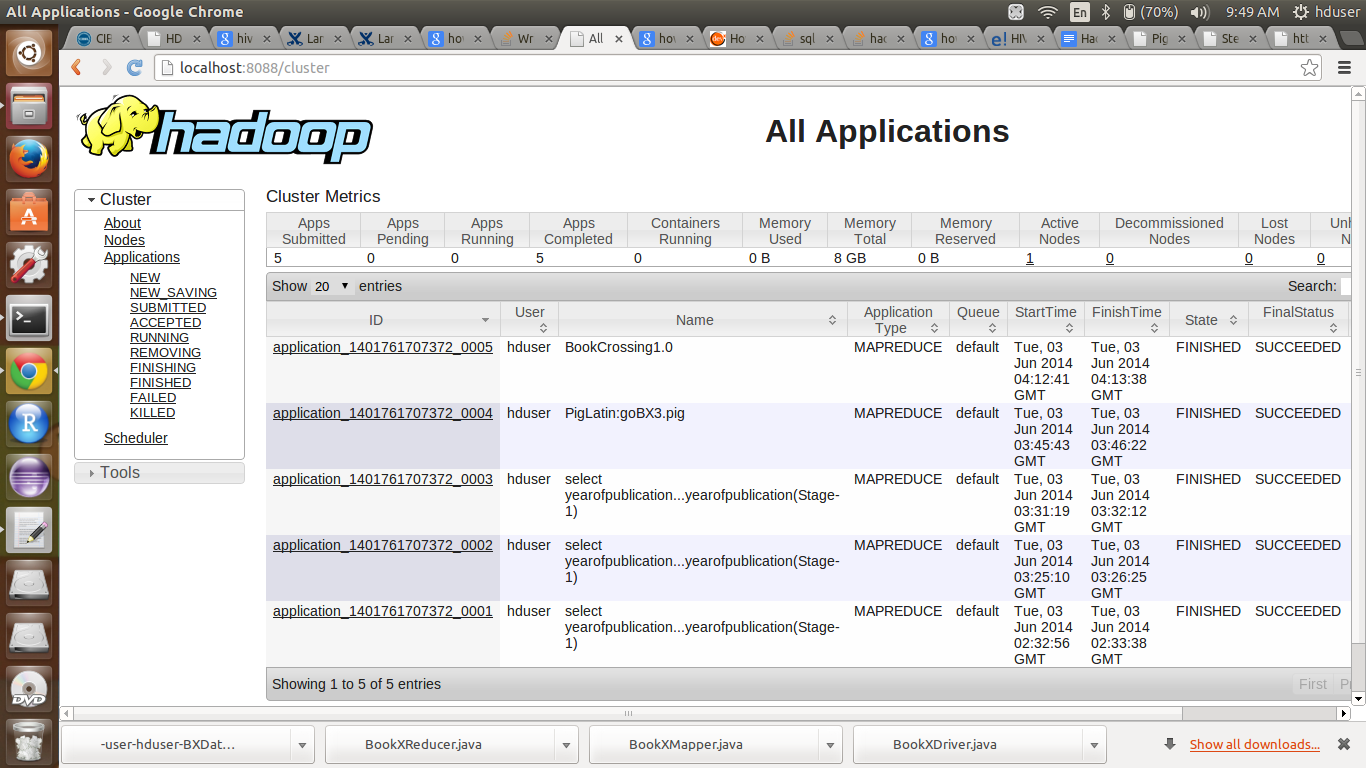The width and height of the screenshot is (1366, 768).
Task: Open the Chrome hamburger menu
Action: pyautogui.click(x=1345, y=68)
